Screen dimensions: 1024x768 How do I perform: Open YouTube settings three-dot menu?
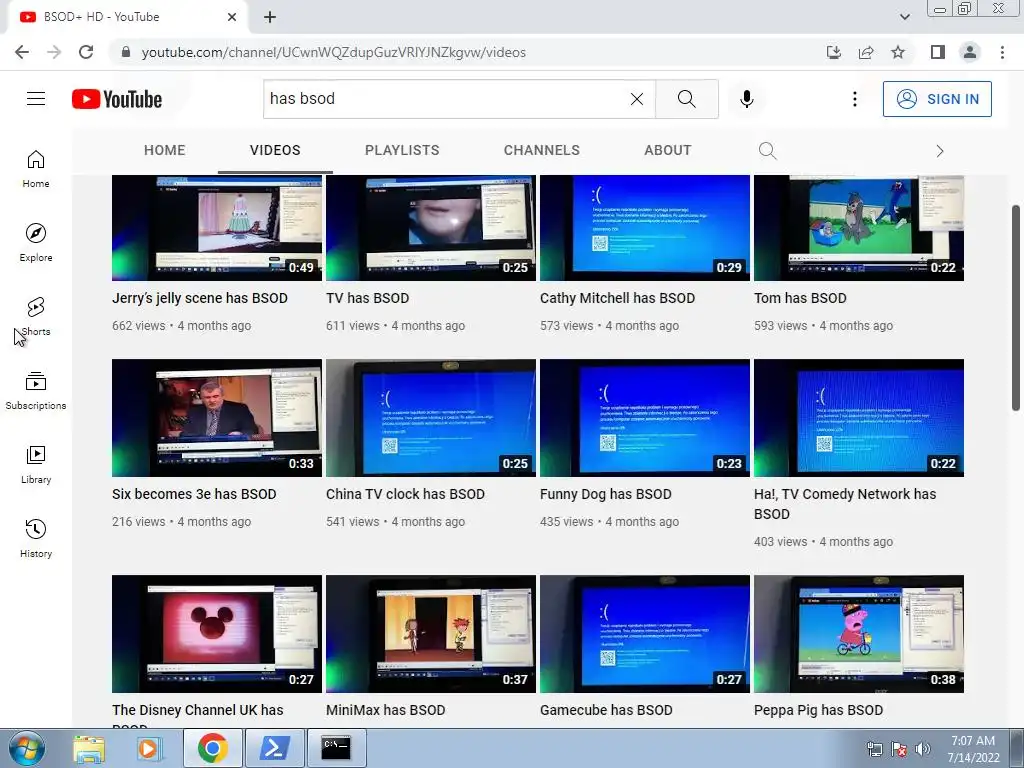[x=854, y=99]
